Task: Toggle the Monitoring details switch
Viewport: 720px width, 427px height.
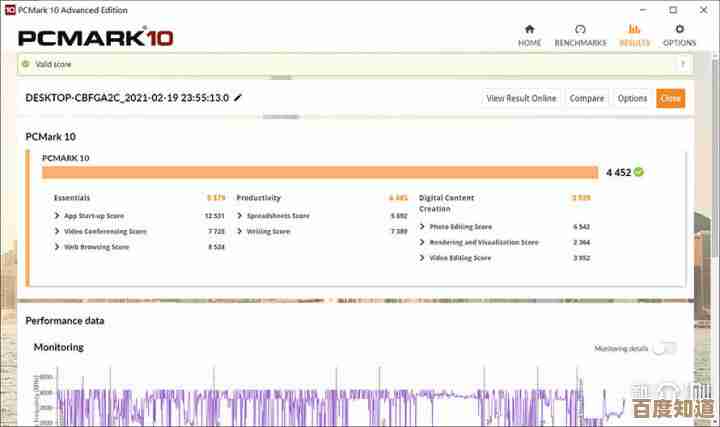Action: pos(664,348)
